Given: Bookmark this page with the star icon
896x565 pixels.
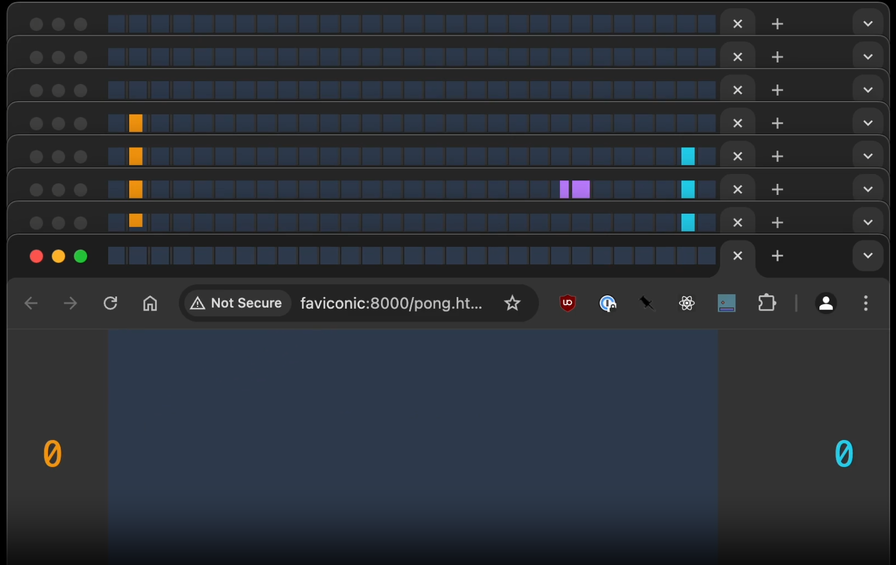Looking at the screenshot, I should 512,303.
